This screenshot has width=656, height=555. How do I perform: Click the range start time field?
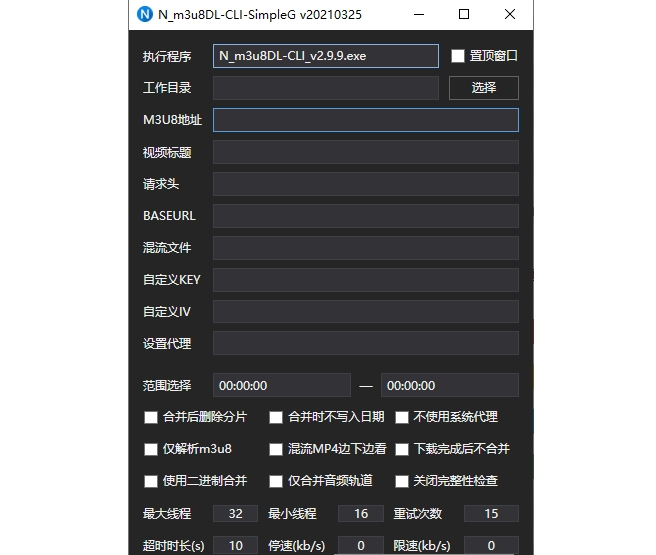coord(281,385)
